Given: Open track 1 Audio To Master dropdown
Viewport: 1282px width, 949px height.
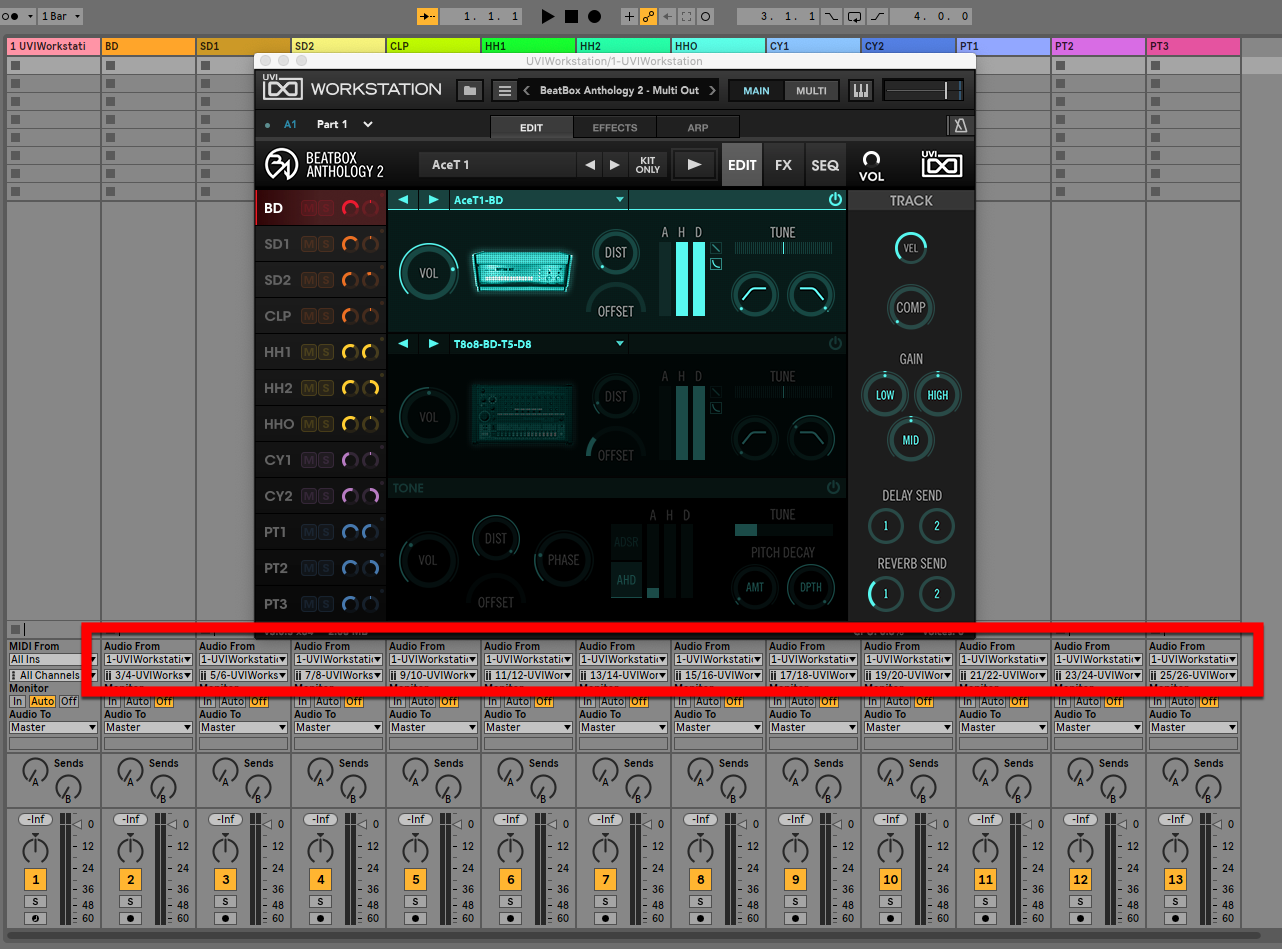Looking at the screenshot, I should [x=53, y=728].
